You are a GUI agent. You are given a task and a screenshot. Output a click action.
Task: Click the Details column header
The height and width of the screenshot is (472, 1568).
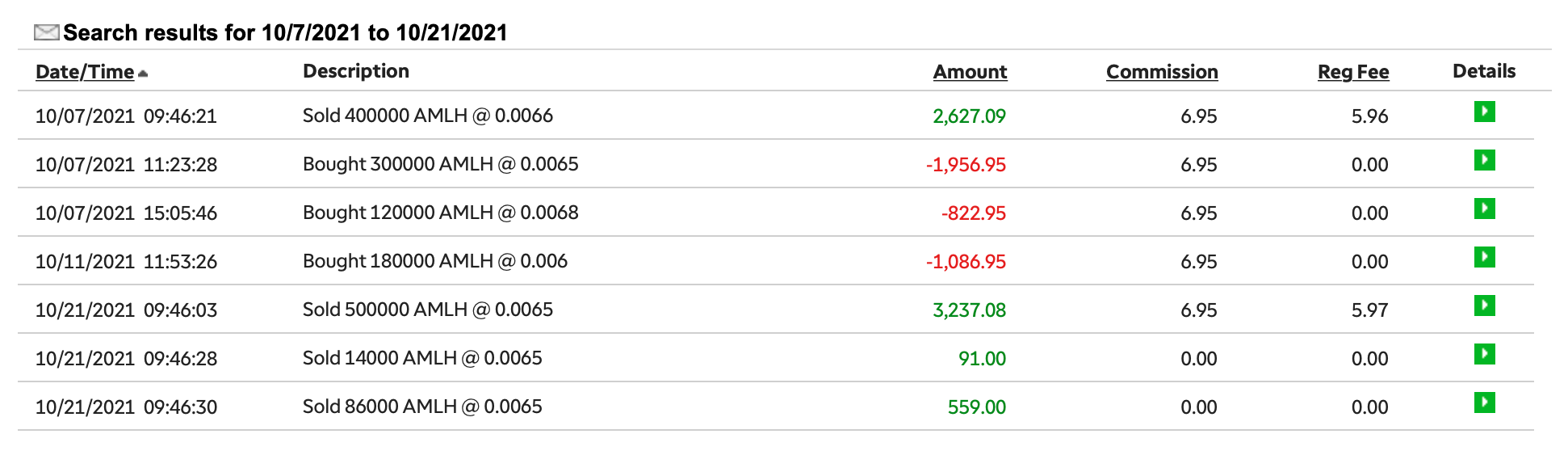click(x=1483, y=71)
